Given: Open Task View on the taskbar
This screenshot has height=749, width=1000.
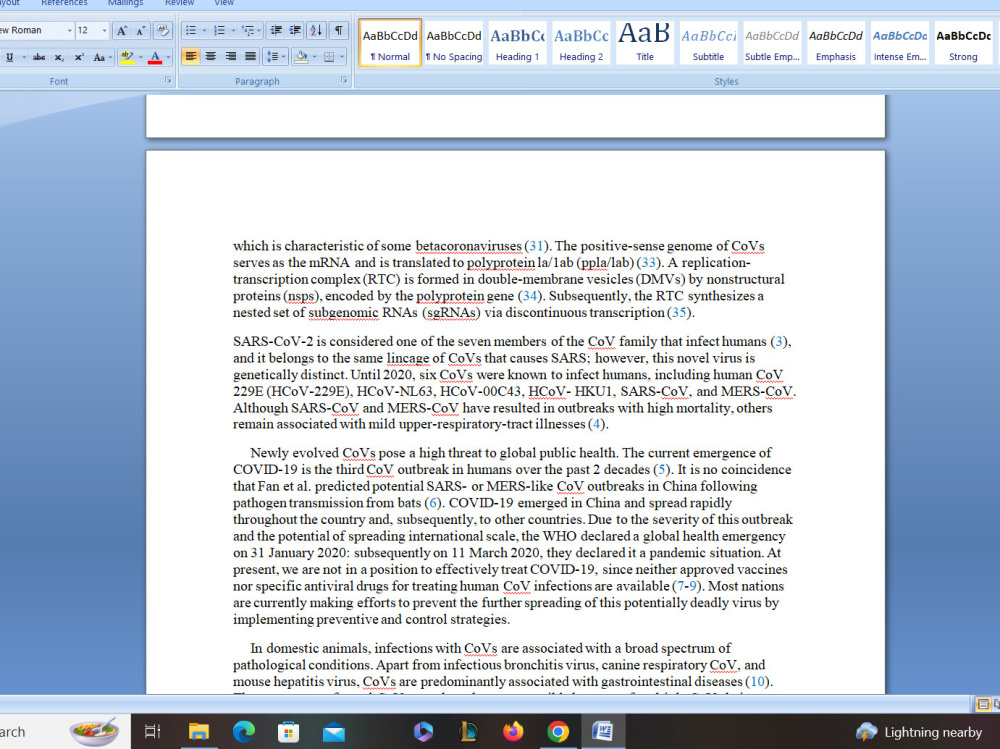Looking at the screenshot, I should (x=152, y=732).
